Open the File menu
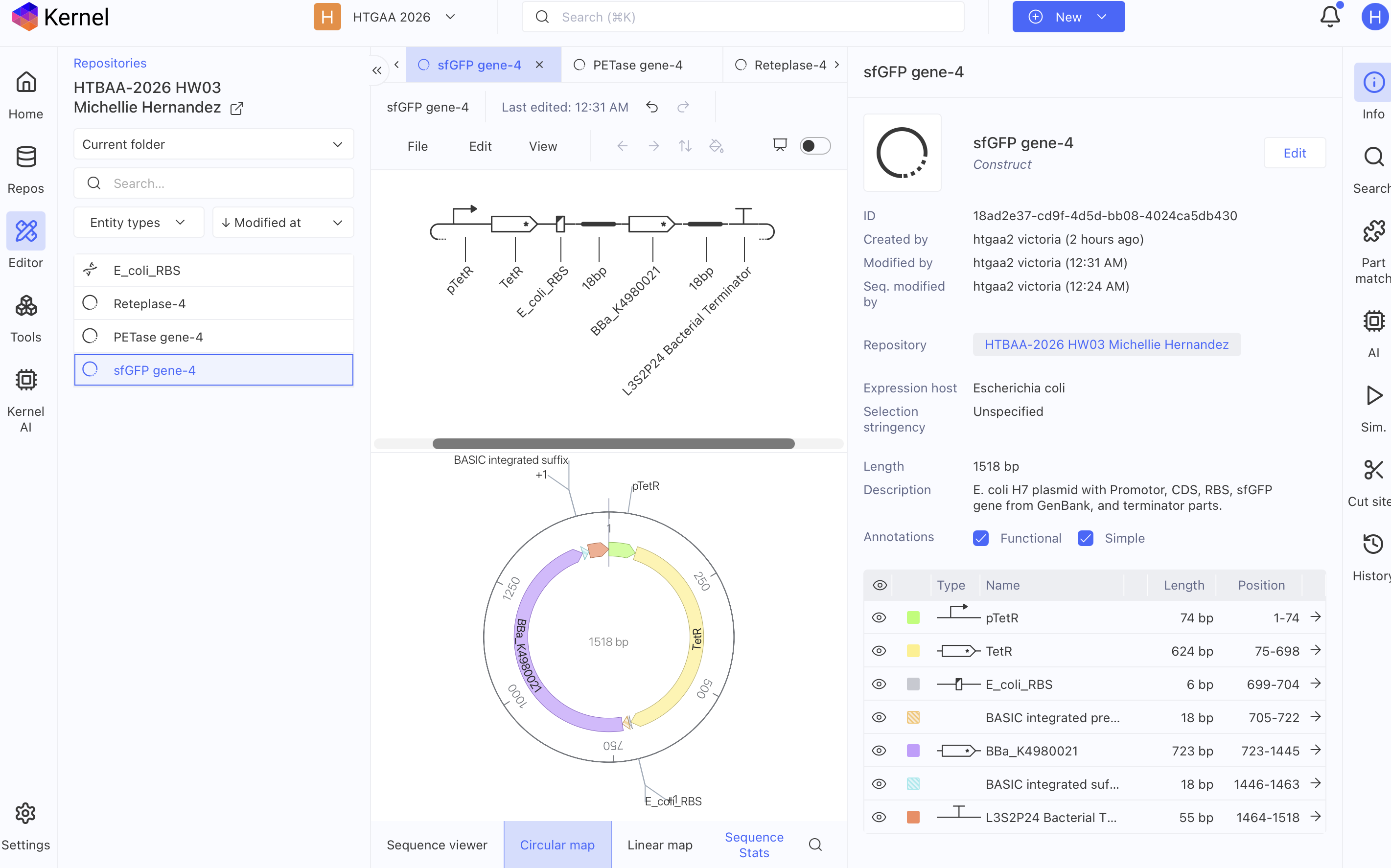This screenshot has height=868, width=1391. coord(417,146)
